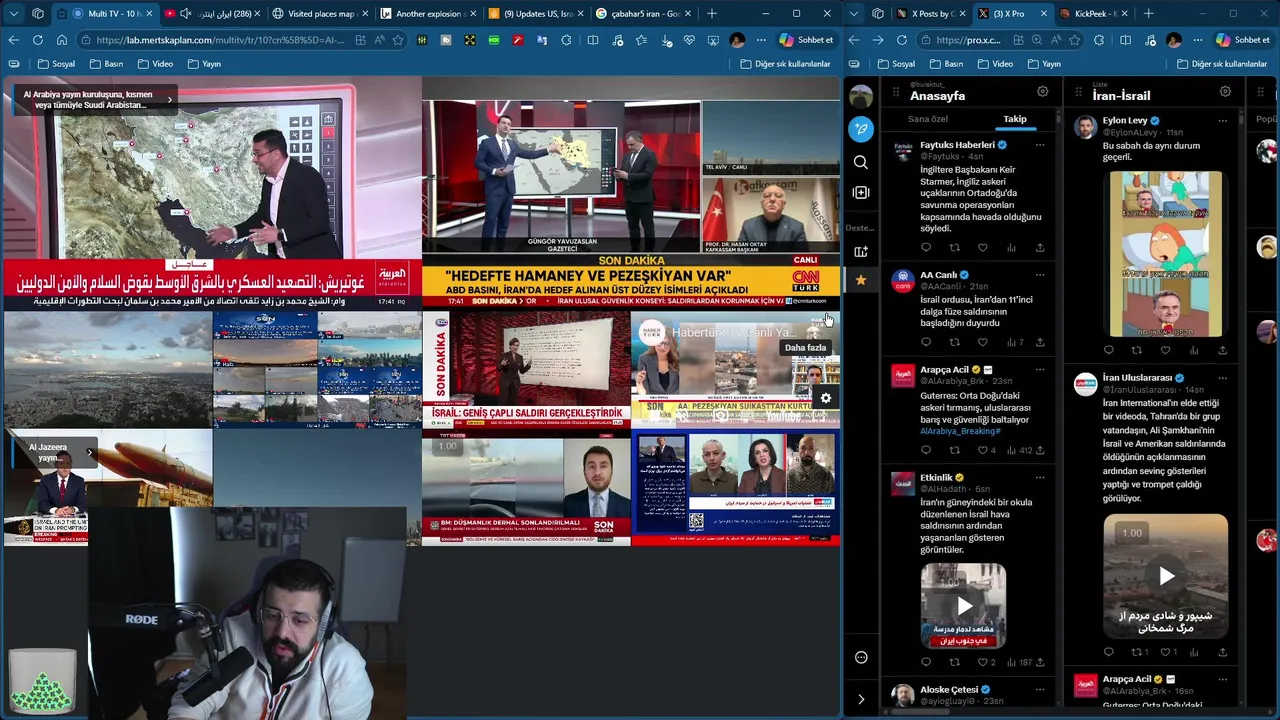
Task: Switch to the Sana özel tab
Action: (x=927, y=119)
